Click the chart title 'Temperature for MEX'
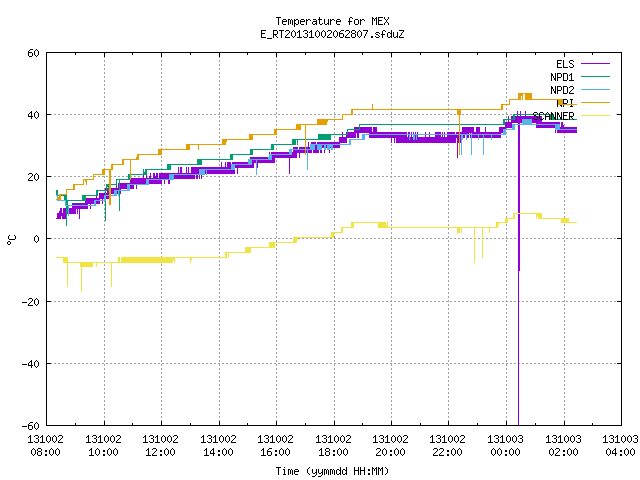This screenshot has height=480, width=640. pyautogui.click(x=332, y=21)
